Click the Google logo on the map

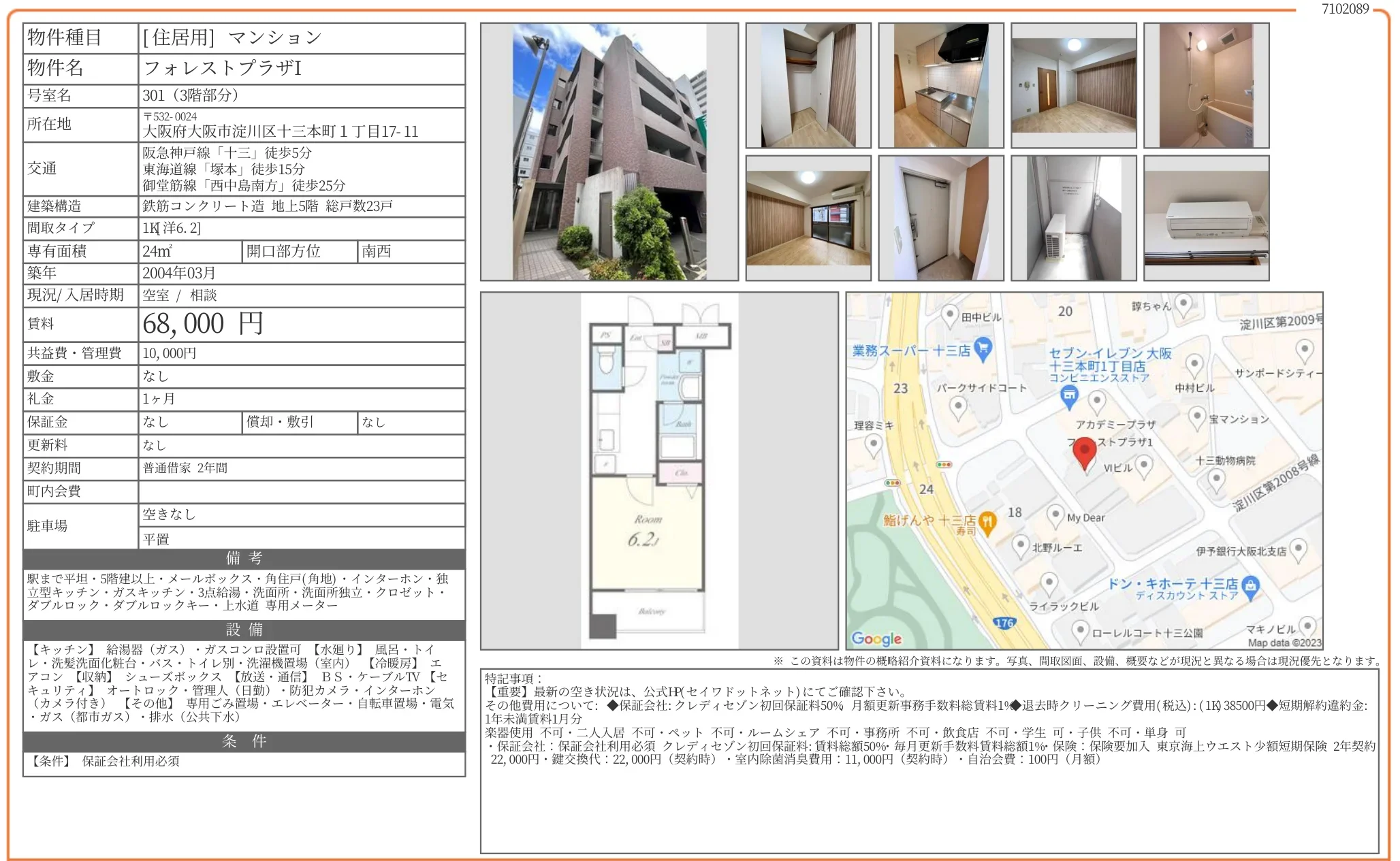tap(876, 638)
